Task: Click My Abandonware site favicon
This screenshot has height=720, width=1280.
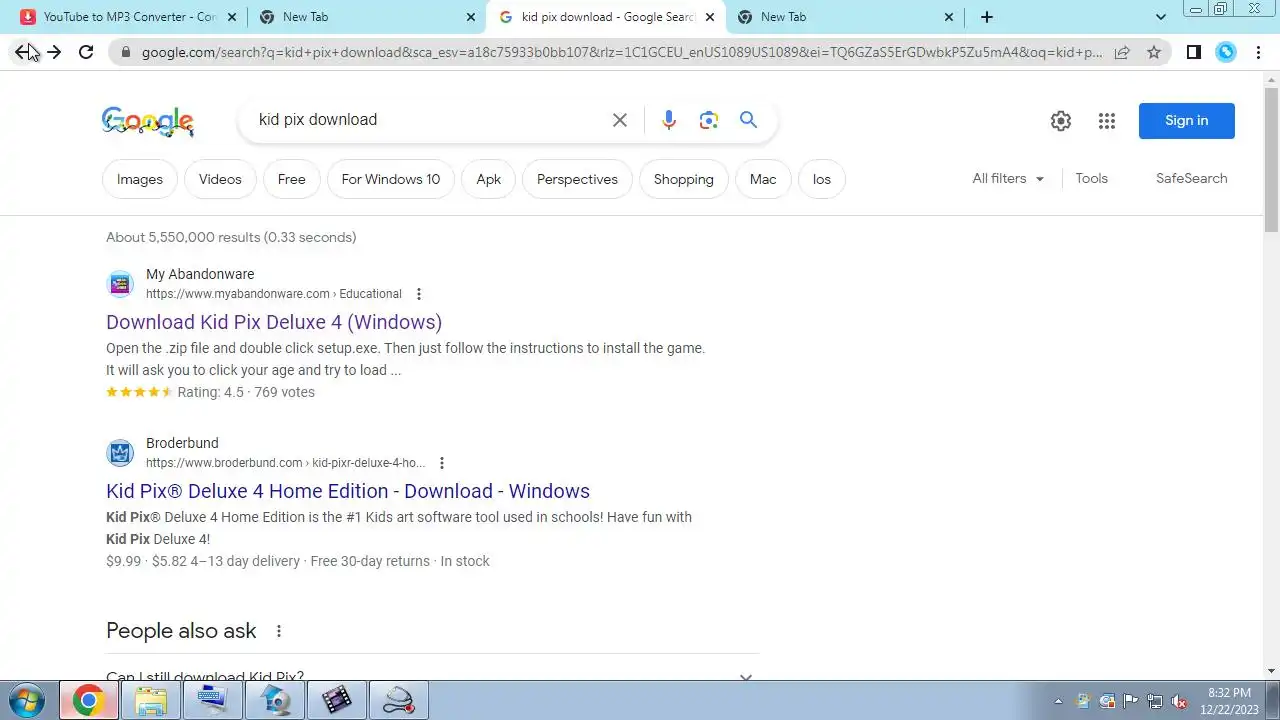Action: [120, 284]
